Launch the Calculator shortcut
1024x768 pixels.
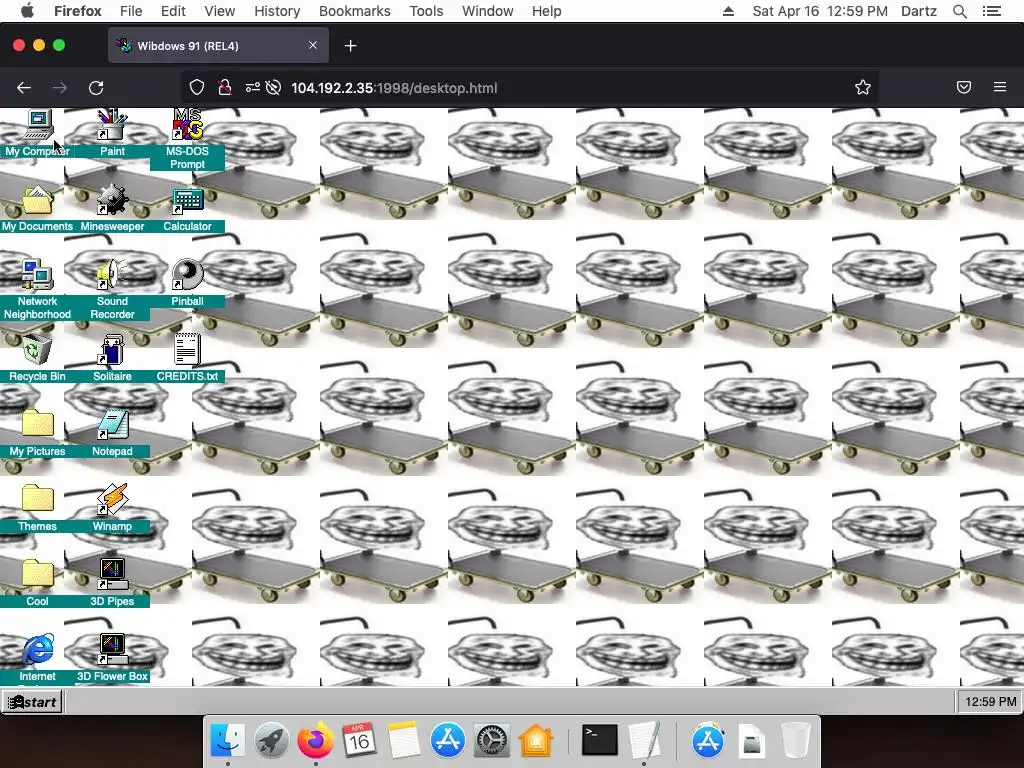tap(187, 200)
